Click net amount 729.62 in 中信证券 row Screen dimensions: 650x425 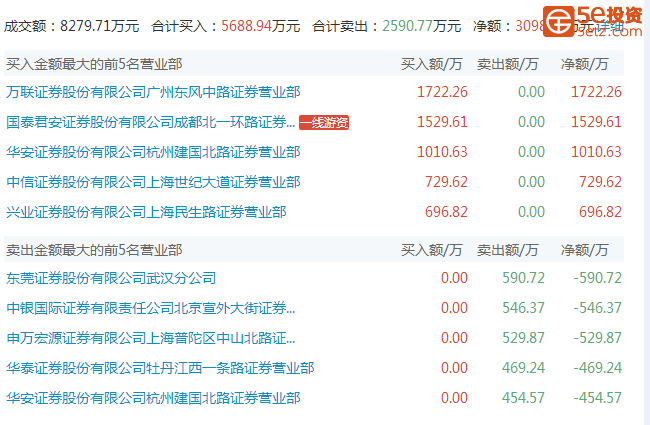(x=600, y=182)
